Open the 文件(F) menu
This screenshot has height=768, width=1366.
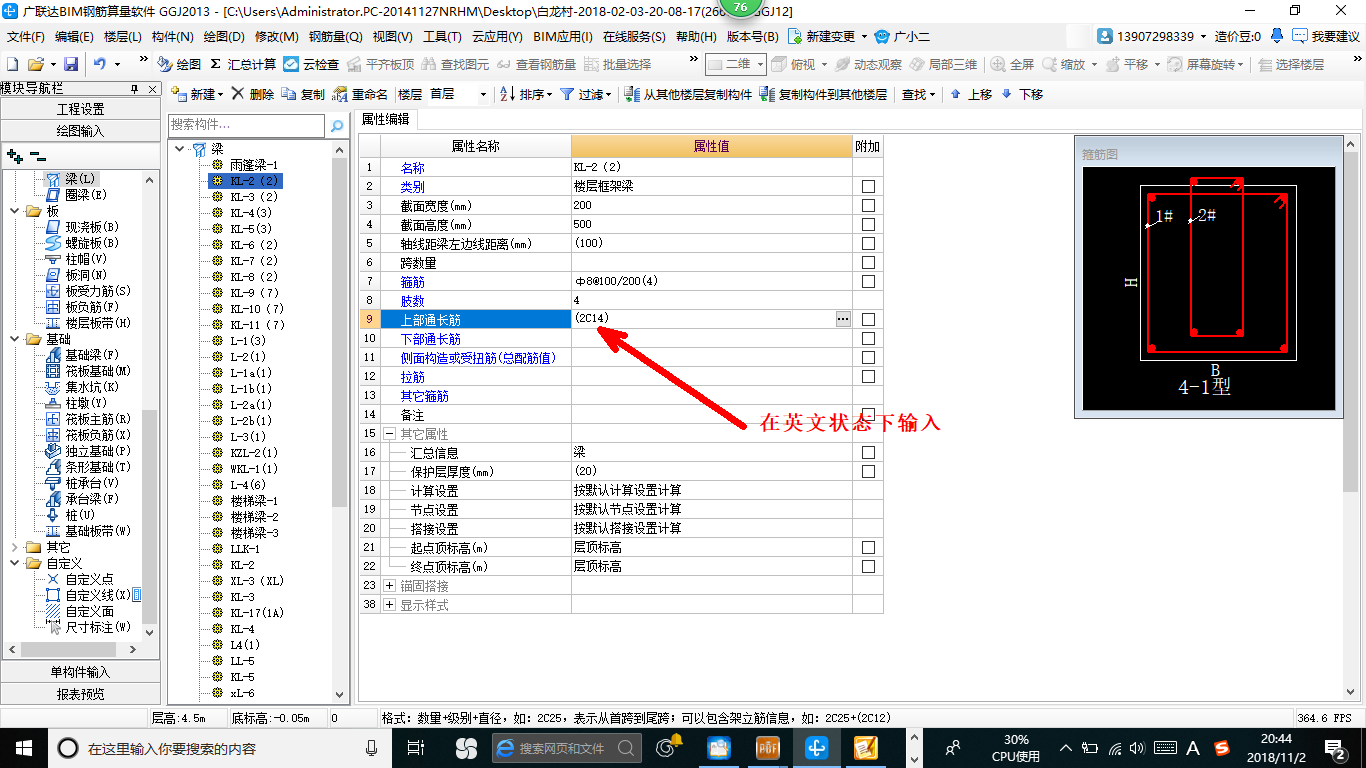coord(26,37)
